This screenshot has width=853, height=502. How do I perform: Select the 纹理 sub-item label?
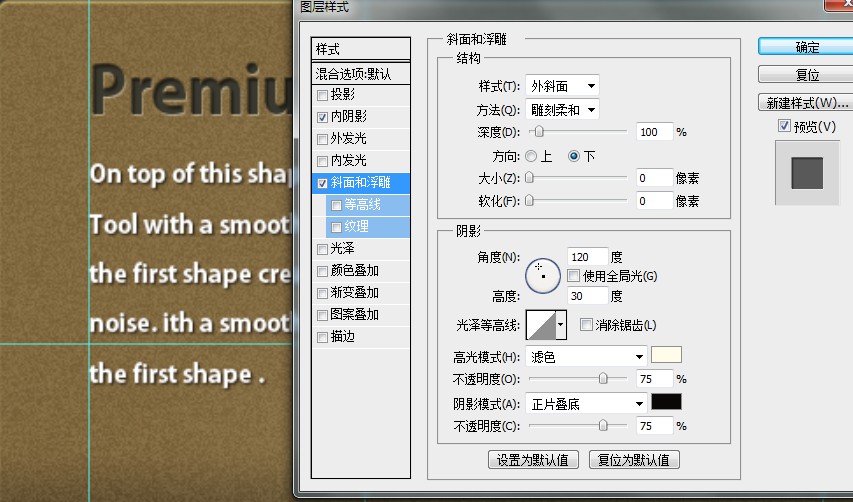click(x=356, y=226)
